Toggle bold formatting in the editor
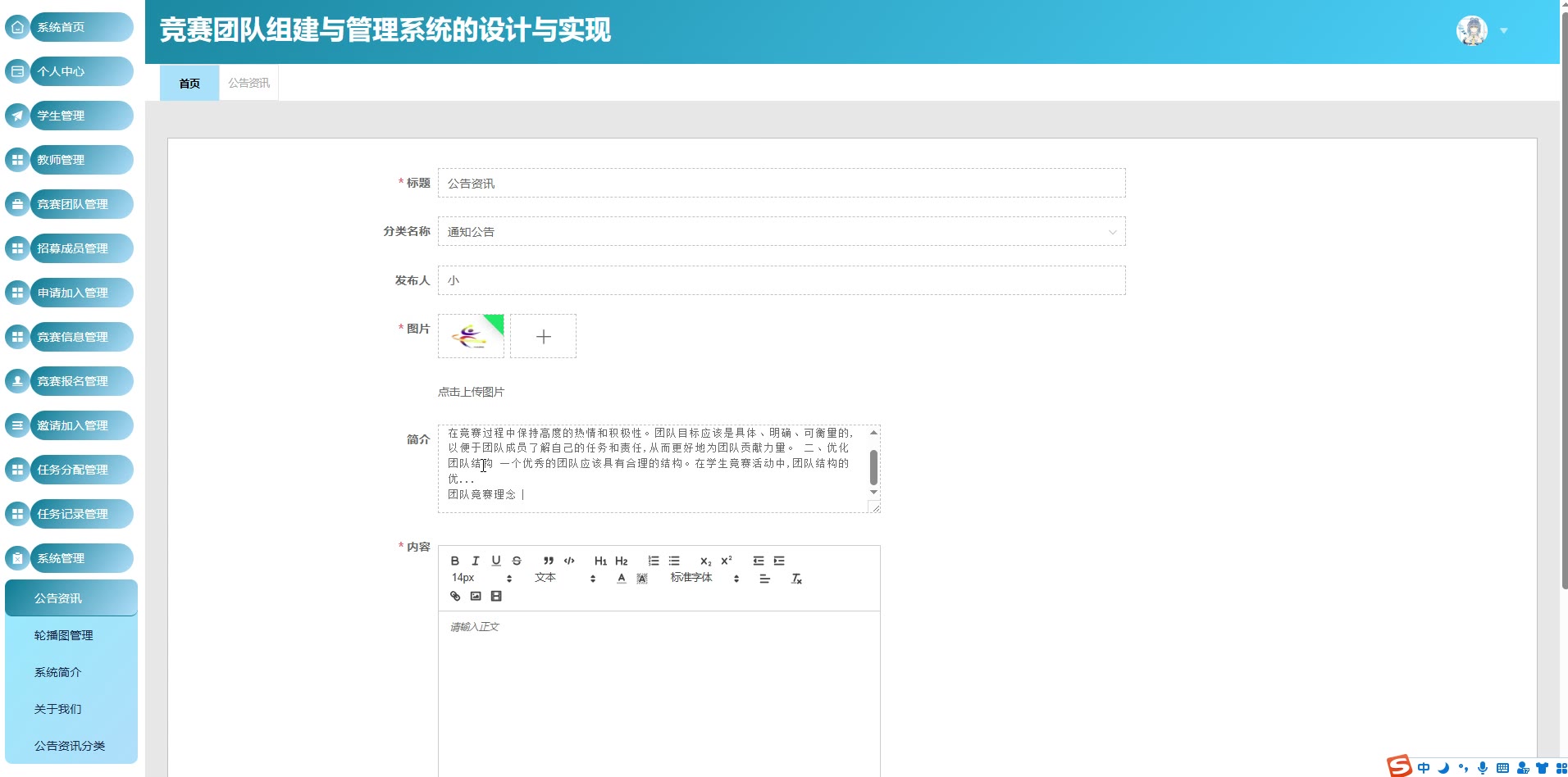Image resolution: width=1568 pixels, height=777 pixels. tap(455, 561)
